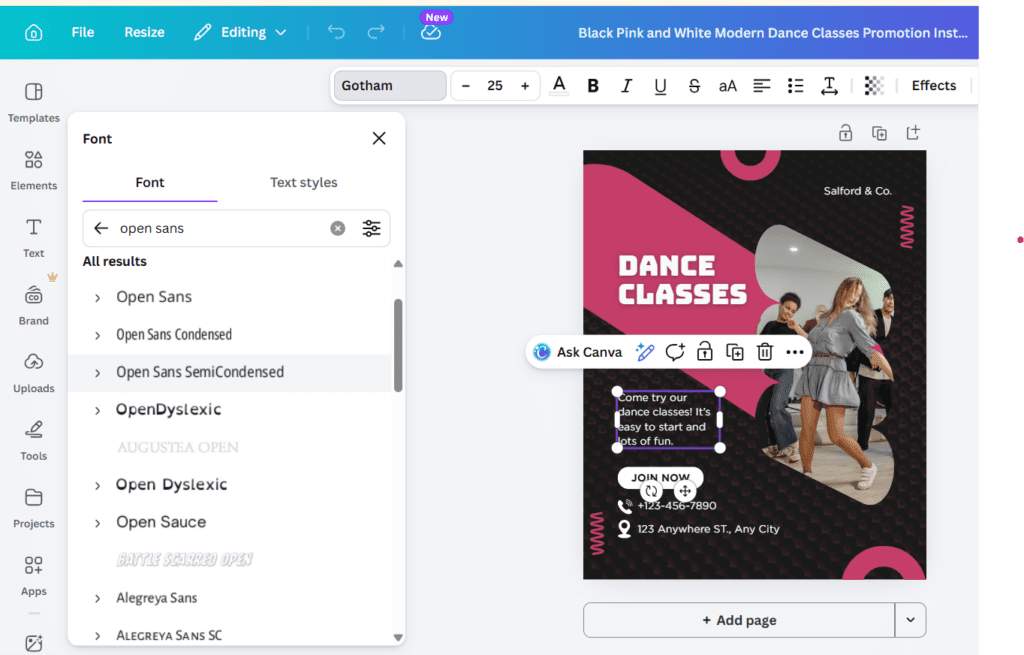This screenshot has width=1024, height=655.
Task: Open the File menu
Action: coord(83,32)
